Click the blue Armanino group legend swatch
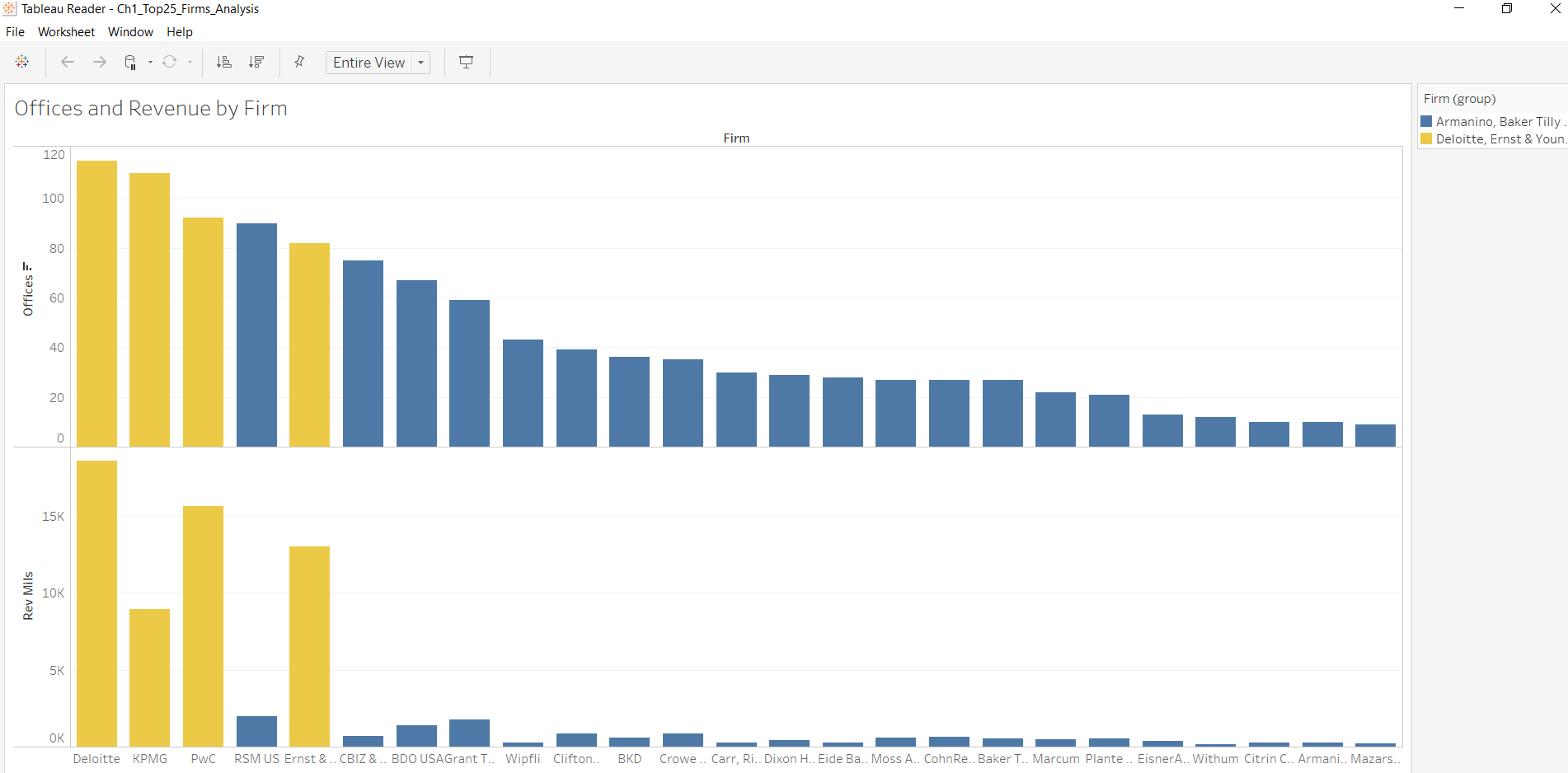 (x=1426, y=121)
